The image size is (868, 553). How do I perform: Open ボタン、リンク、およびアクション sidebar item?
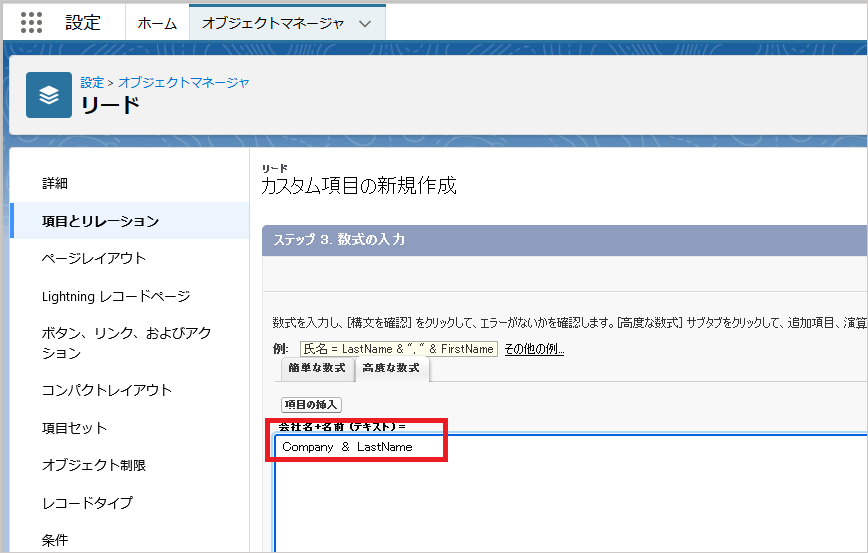pos(127,343)
